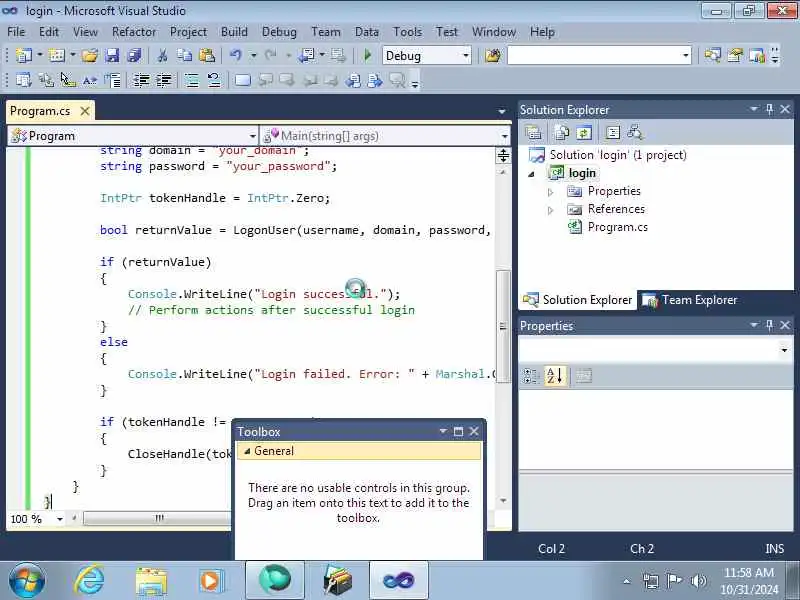Screen dimensions: 800x600
Task: Open the Debug menu
Action: click(279, 32)
